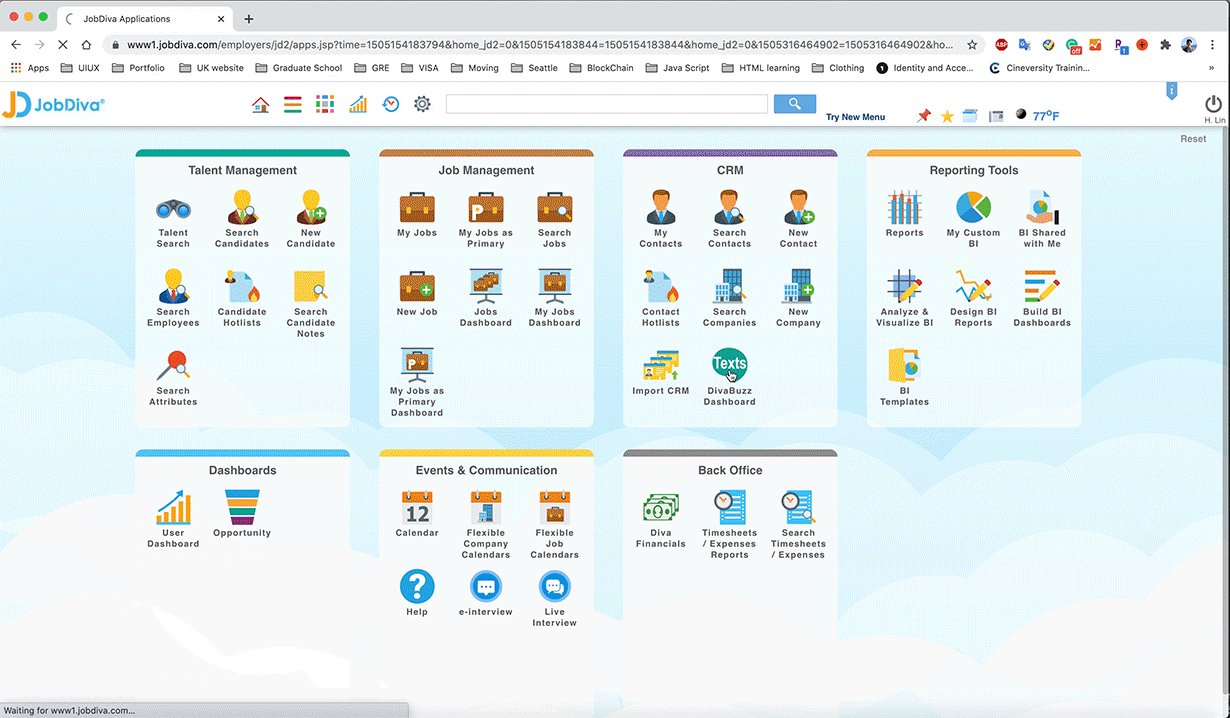Image resolution: width=1230 pixels, height=718 pixels.
Task: Click the yellow star favorites icon
Action: [947, 116]
